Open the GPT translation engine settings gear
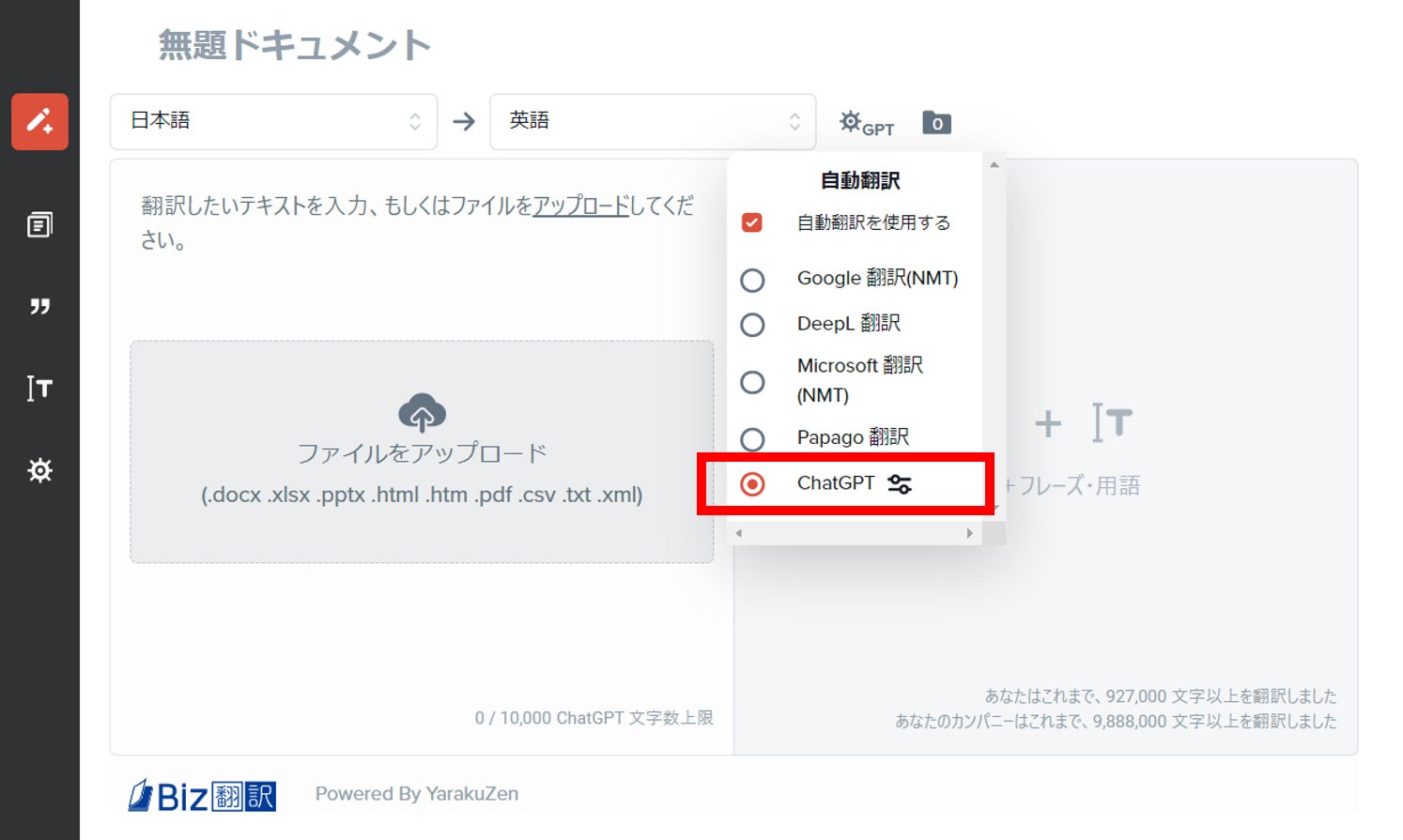 coord(866,123)
